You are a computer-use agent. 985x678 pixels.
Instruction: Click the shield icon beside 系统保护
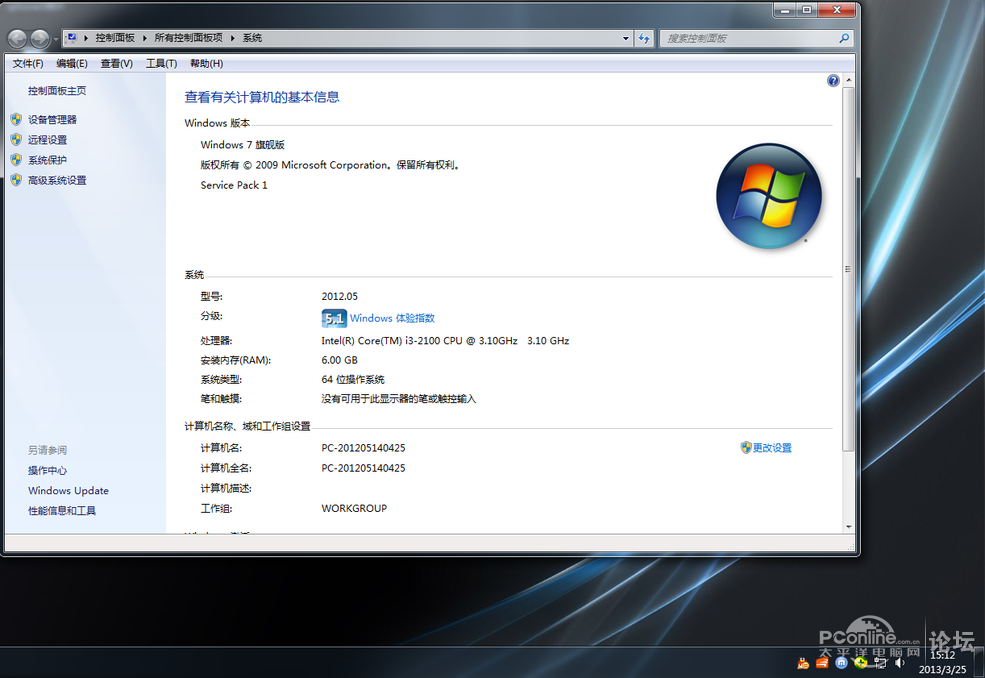[16, 160]
